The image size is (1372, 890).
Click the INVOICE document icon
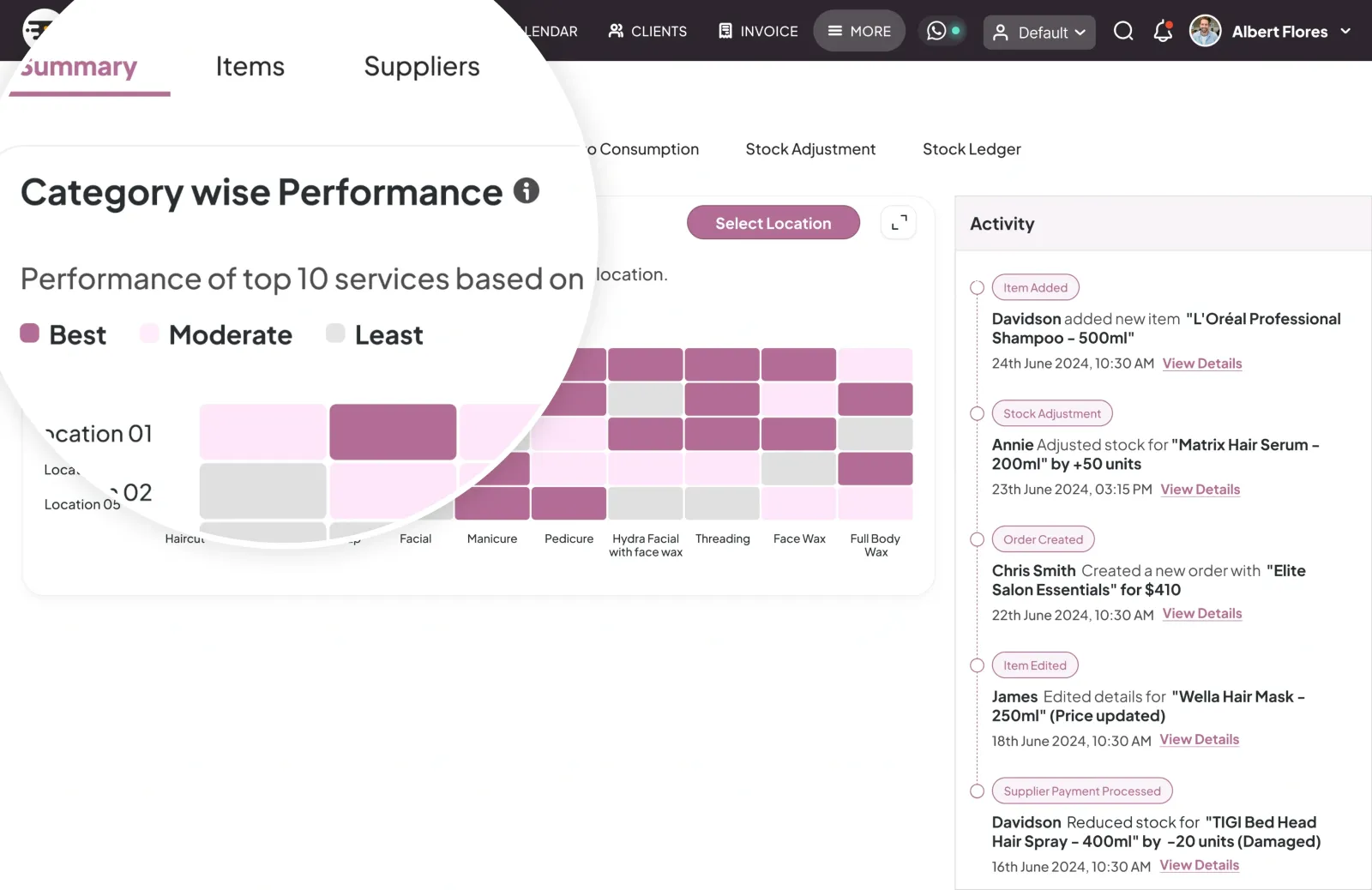click(725, 31)
